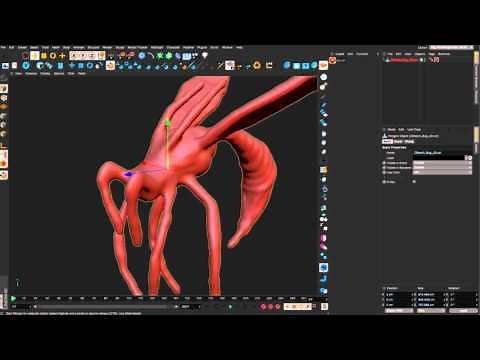Click the pink capsule icon in right vertical palette

point(323,238)
